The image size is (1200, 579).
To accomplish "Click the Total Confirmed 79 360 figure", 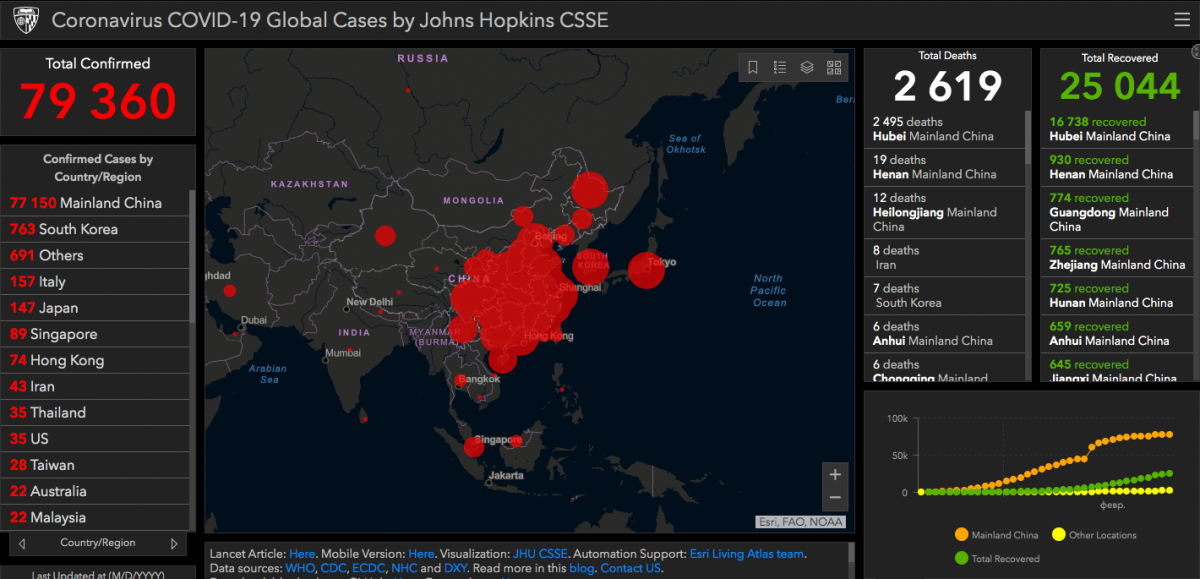I will click(x=98, y=101).
